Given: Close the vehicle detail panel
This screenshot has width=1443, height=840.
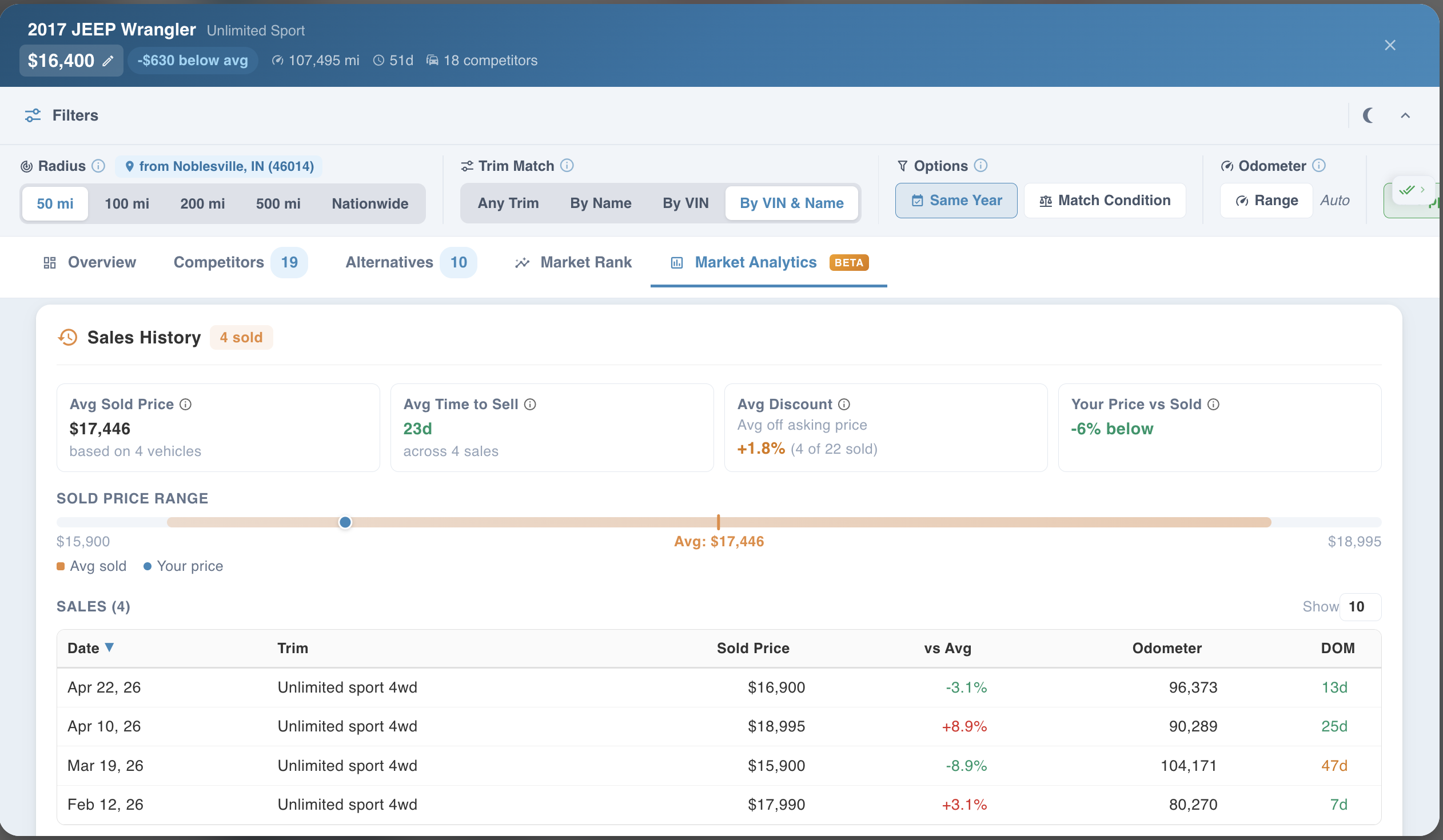Looking at the screenshot, I should click(1390, 45).
